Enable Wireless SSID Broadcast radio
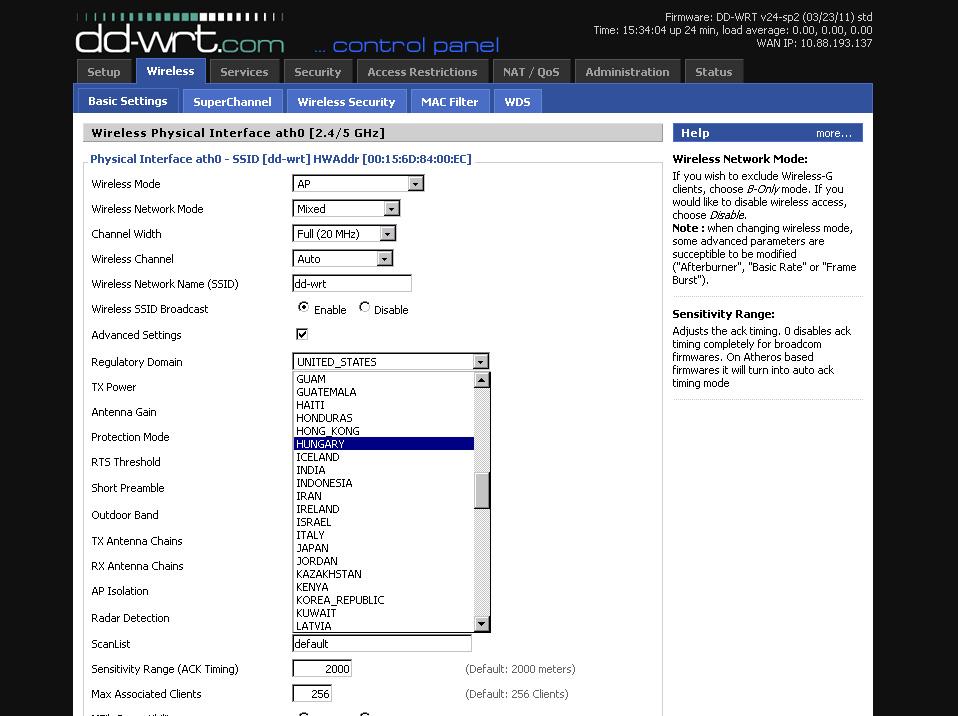The image size is (958, 716). (x=303, y=307)
